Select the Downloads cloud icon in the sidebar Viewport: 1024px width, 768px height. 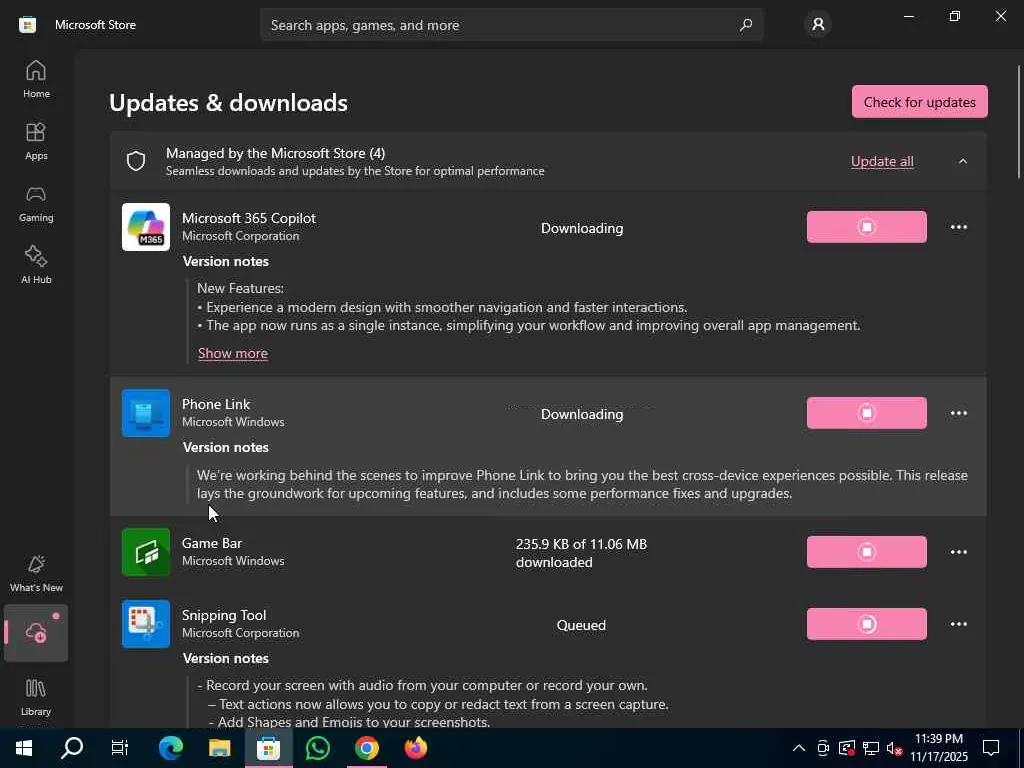click(36, 633)
